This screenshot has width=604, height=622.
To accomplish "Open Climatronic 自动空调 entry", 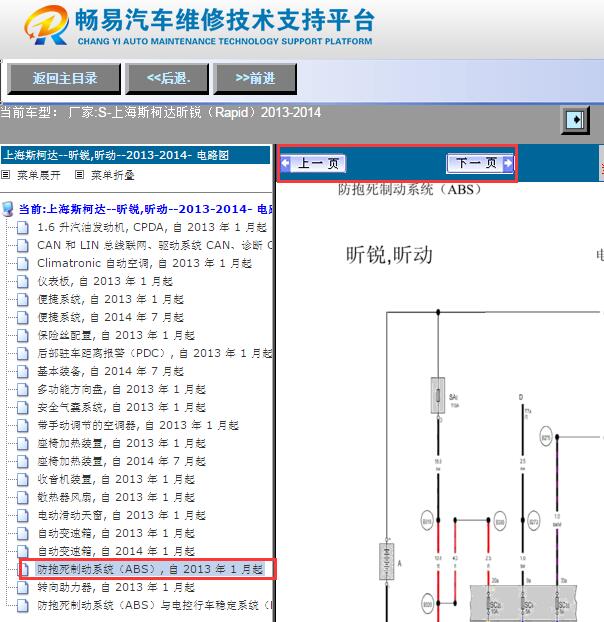I will pos(144,263).
